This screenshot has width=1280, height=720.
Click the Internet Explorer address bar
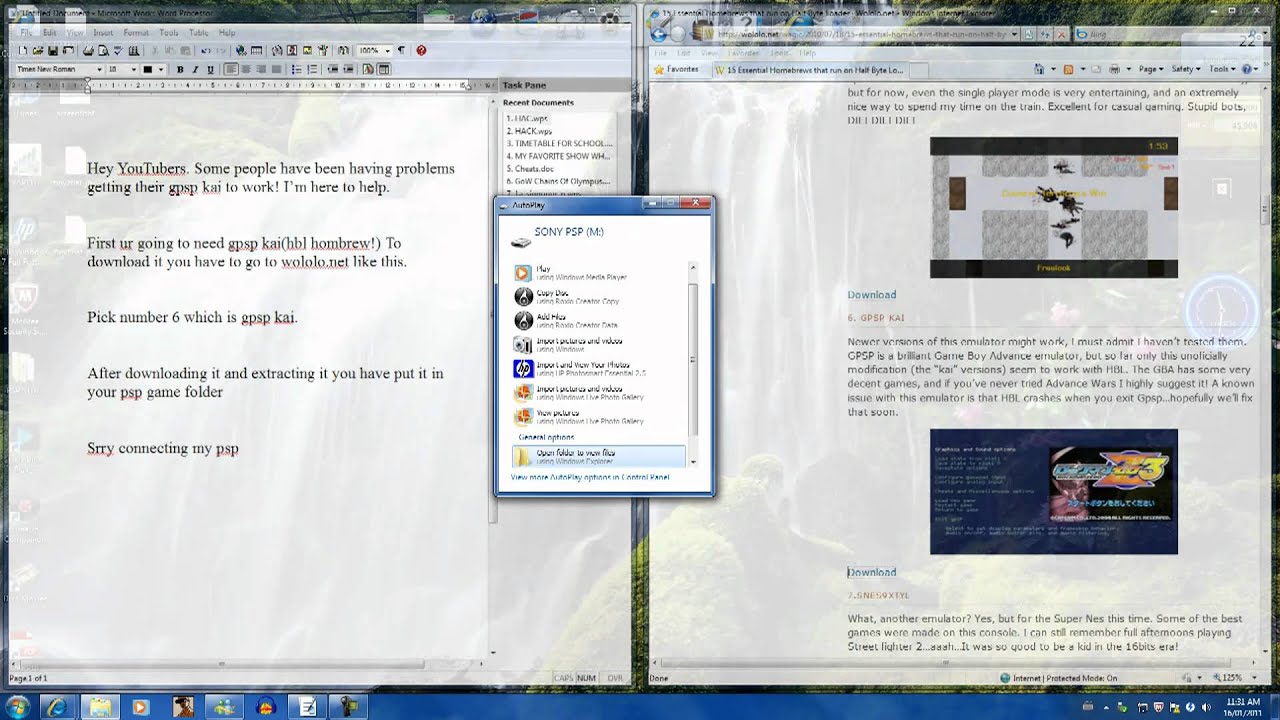tap(860, 34)
